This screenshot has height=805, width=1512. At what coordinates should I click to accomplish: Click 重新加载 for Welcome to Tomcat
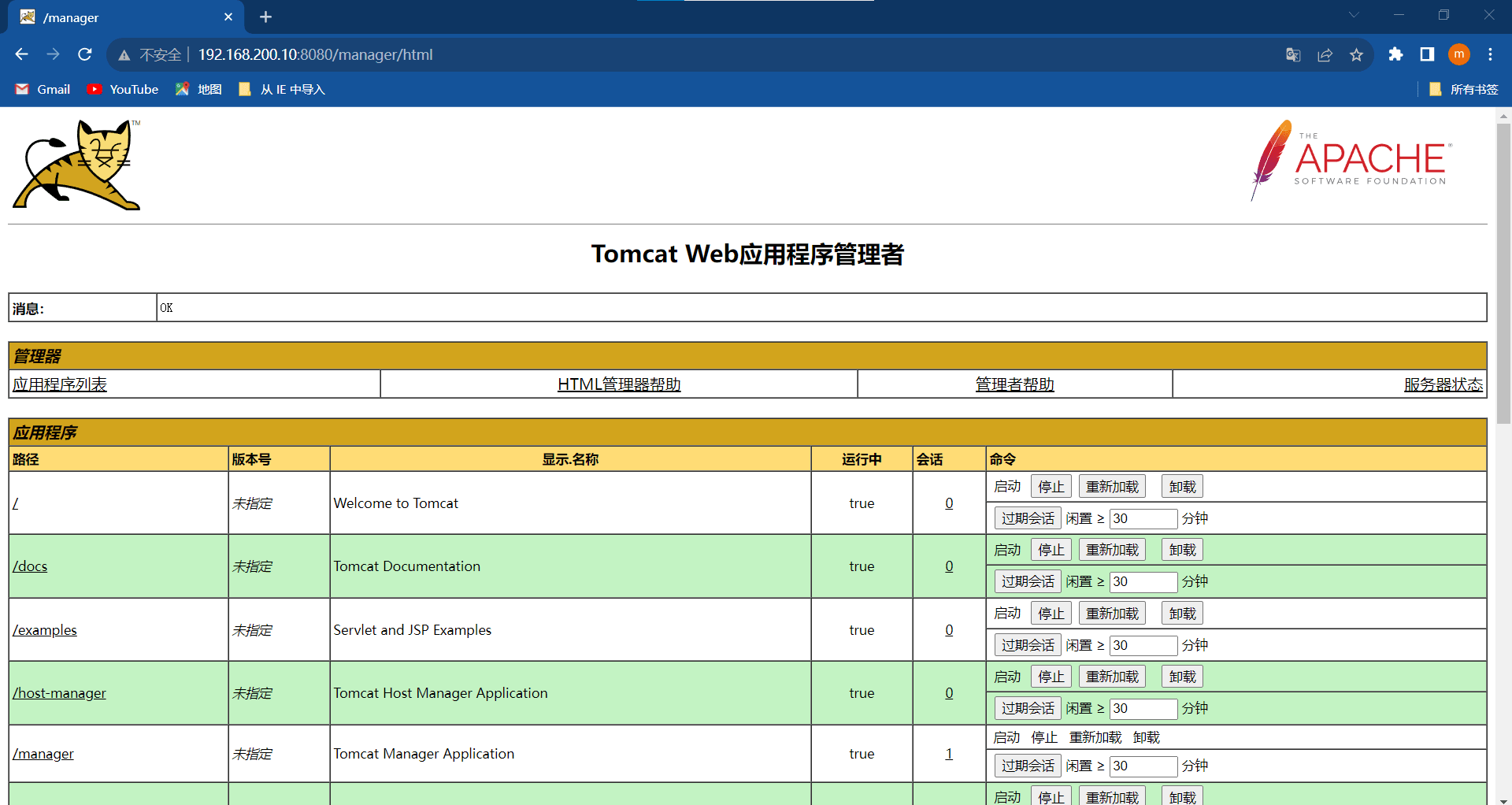pos(1112,487)
